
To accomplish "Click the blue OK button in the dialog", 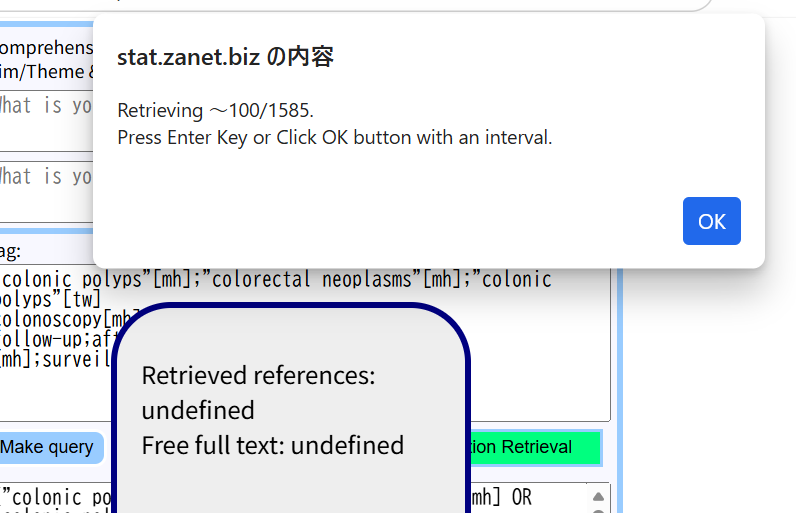I will [711, 221].
